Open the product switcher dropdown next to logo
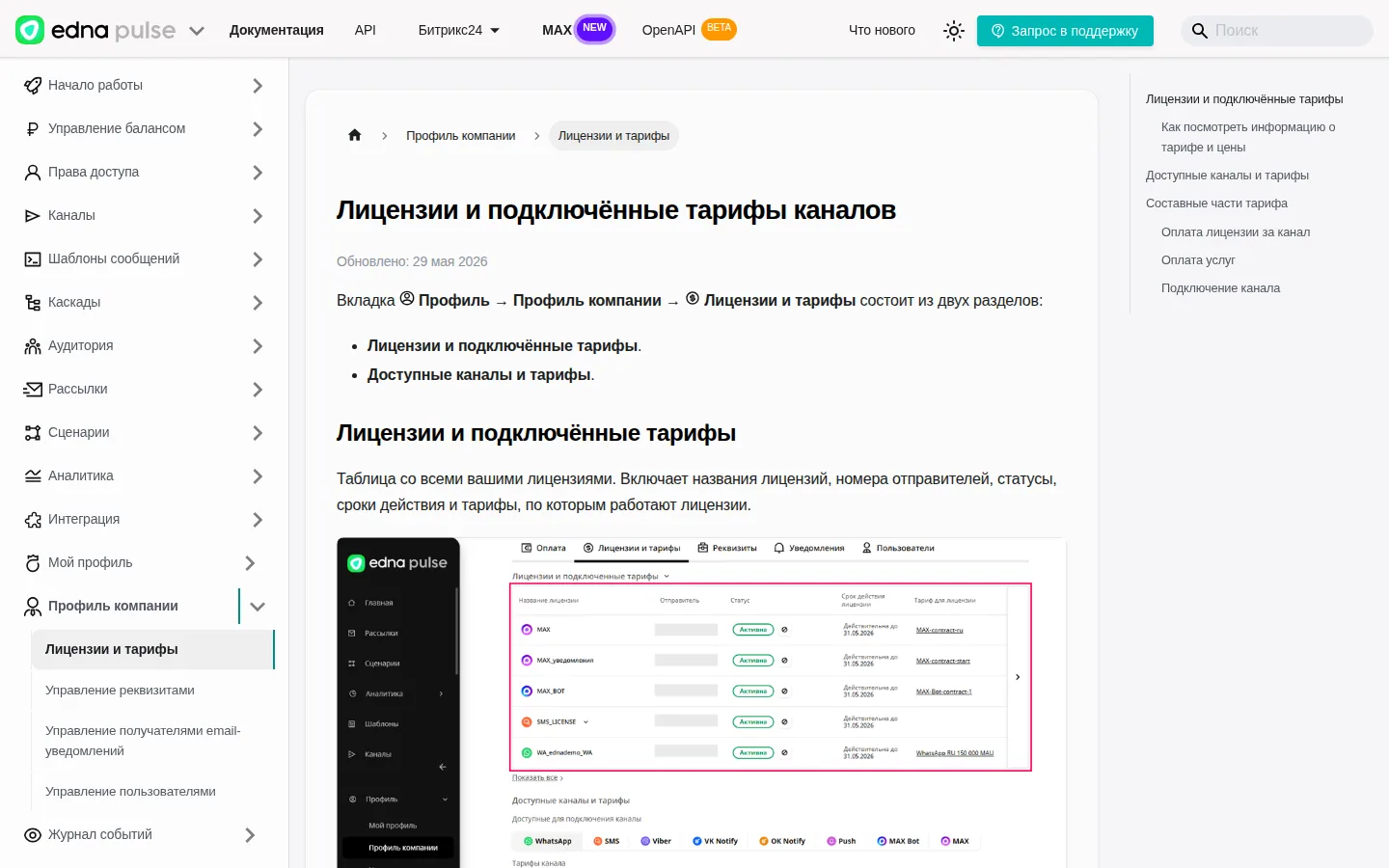1389x868 pixels. 197,31
